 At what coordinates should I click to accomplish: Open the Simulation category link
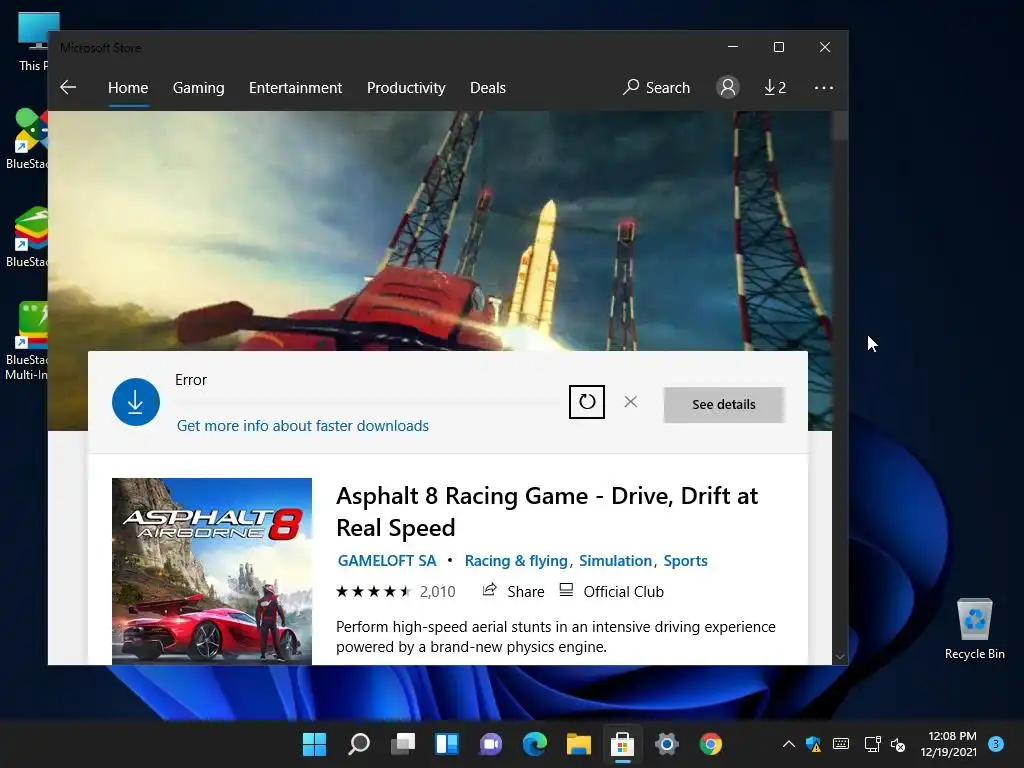(x=615, y=560)
